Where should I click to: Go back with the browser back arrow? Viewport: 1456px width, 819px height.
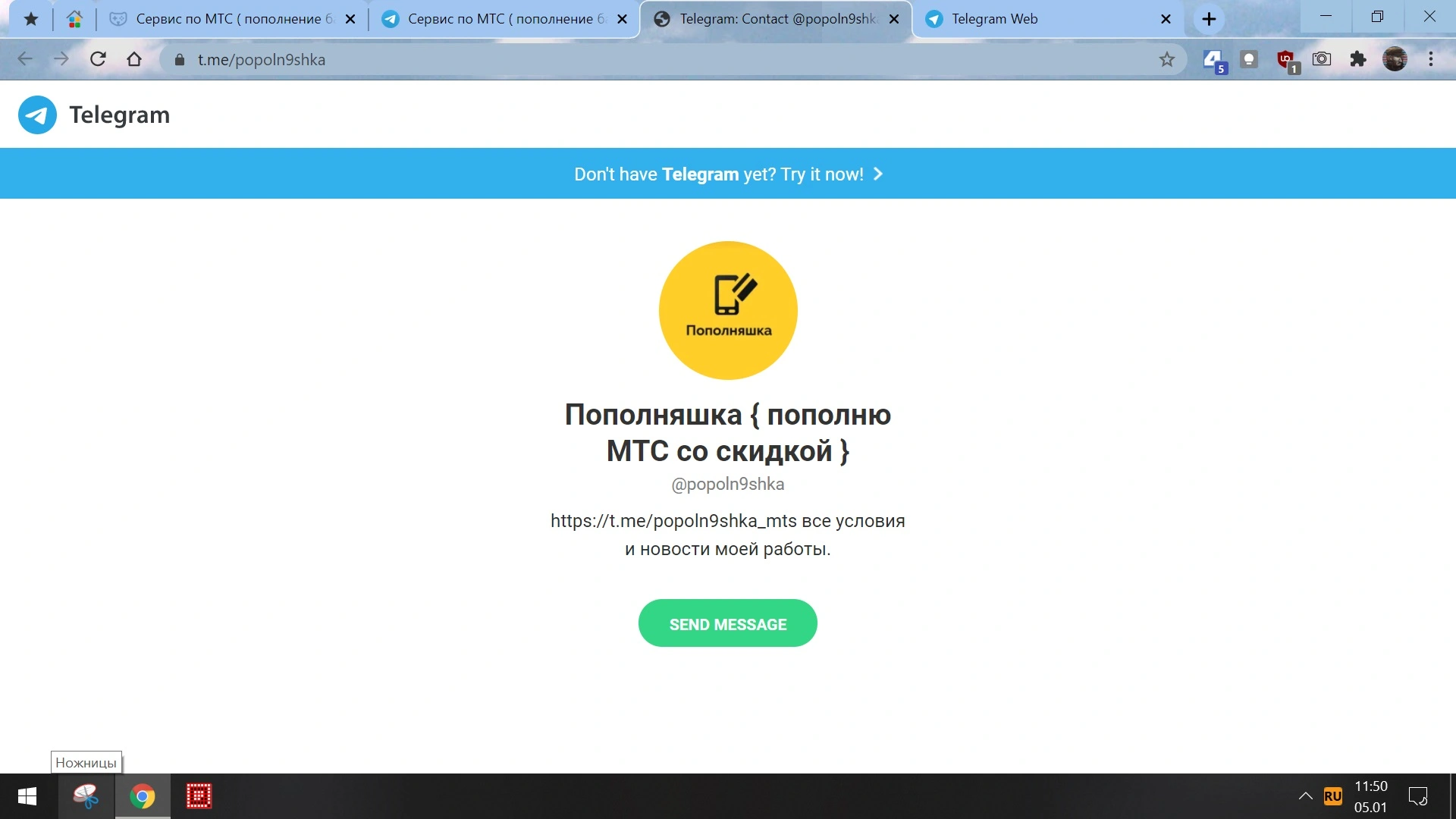pyautogui.click(x=25, y=59)
